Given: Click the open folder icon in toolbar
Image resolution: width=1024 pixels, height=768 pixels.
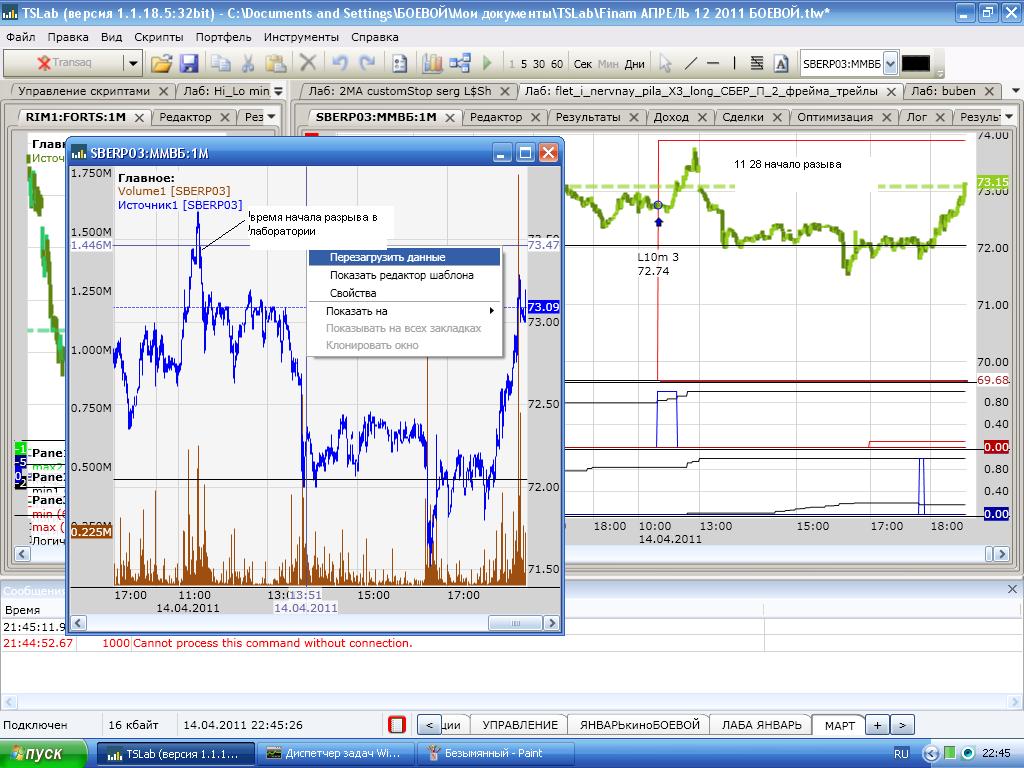Looking at the screenshot, I should click(x=161, y=63).
